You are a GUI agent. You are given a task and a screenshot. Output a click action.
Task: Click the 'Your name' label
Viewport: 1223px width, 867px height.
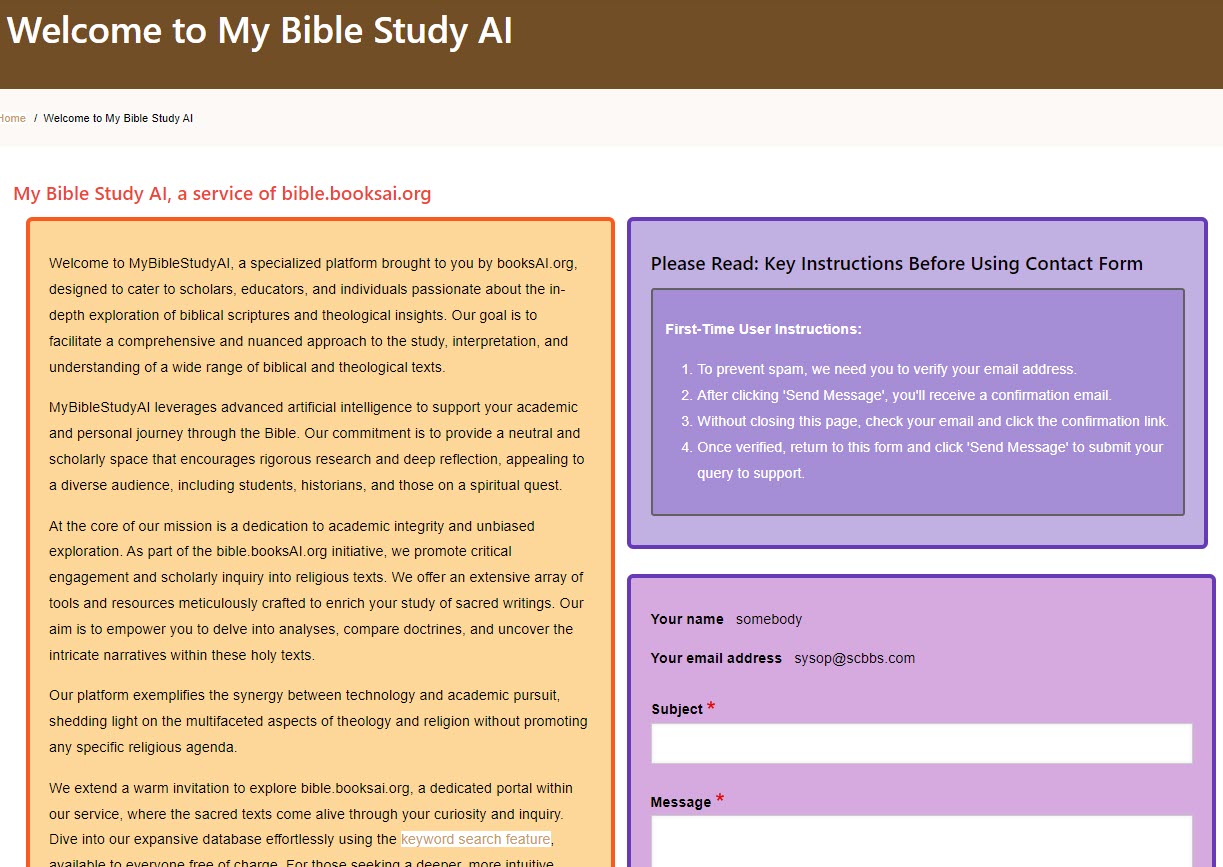point(687,619)
